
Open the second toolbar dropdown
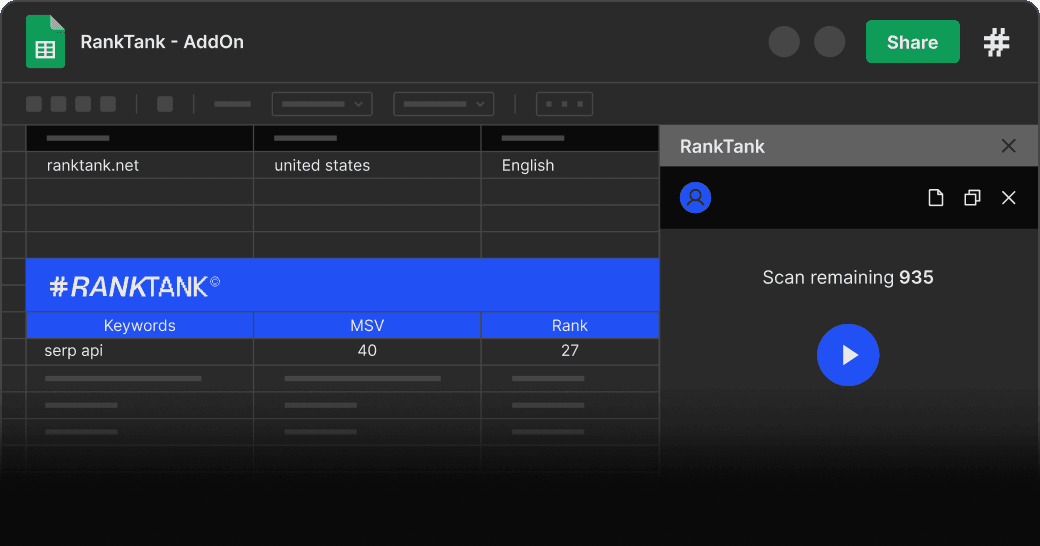point(443,104)
